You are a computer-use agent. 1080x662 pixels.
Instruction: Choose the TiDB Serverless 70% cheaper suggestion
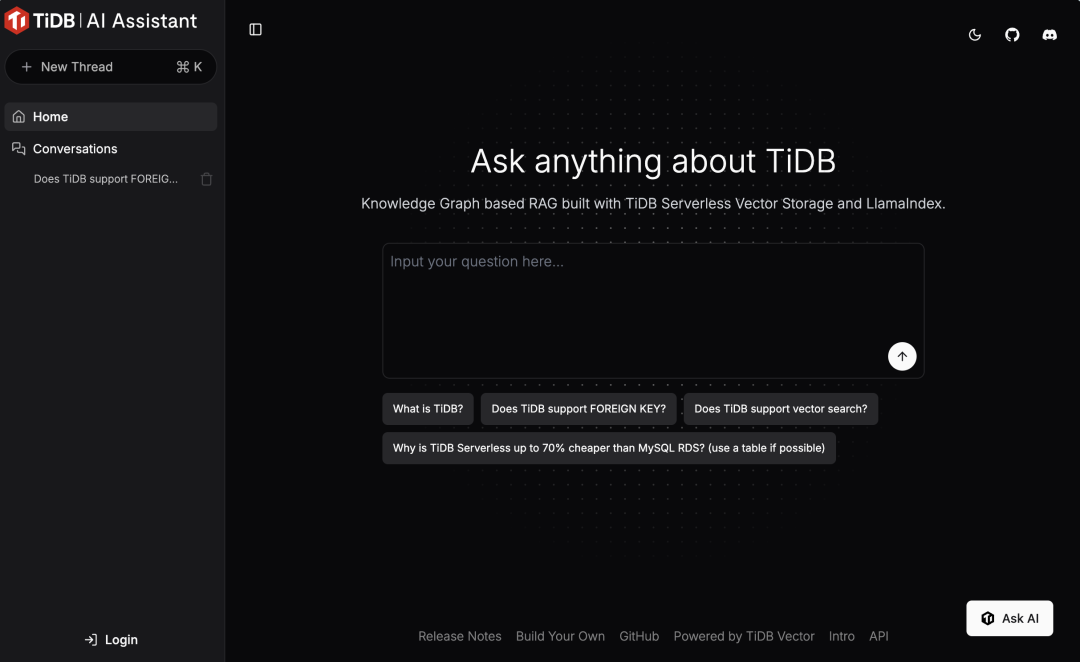point(609,448)
